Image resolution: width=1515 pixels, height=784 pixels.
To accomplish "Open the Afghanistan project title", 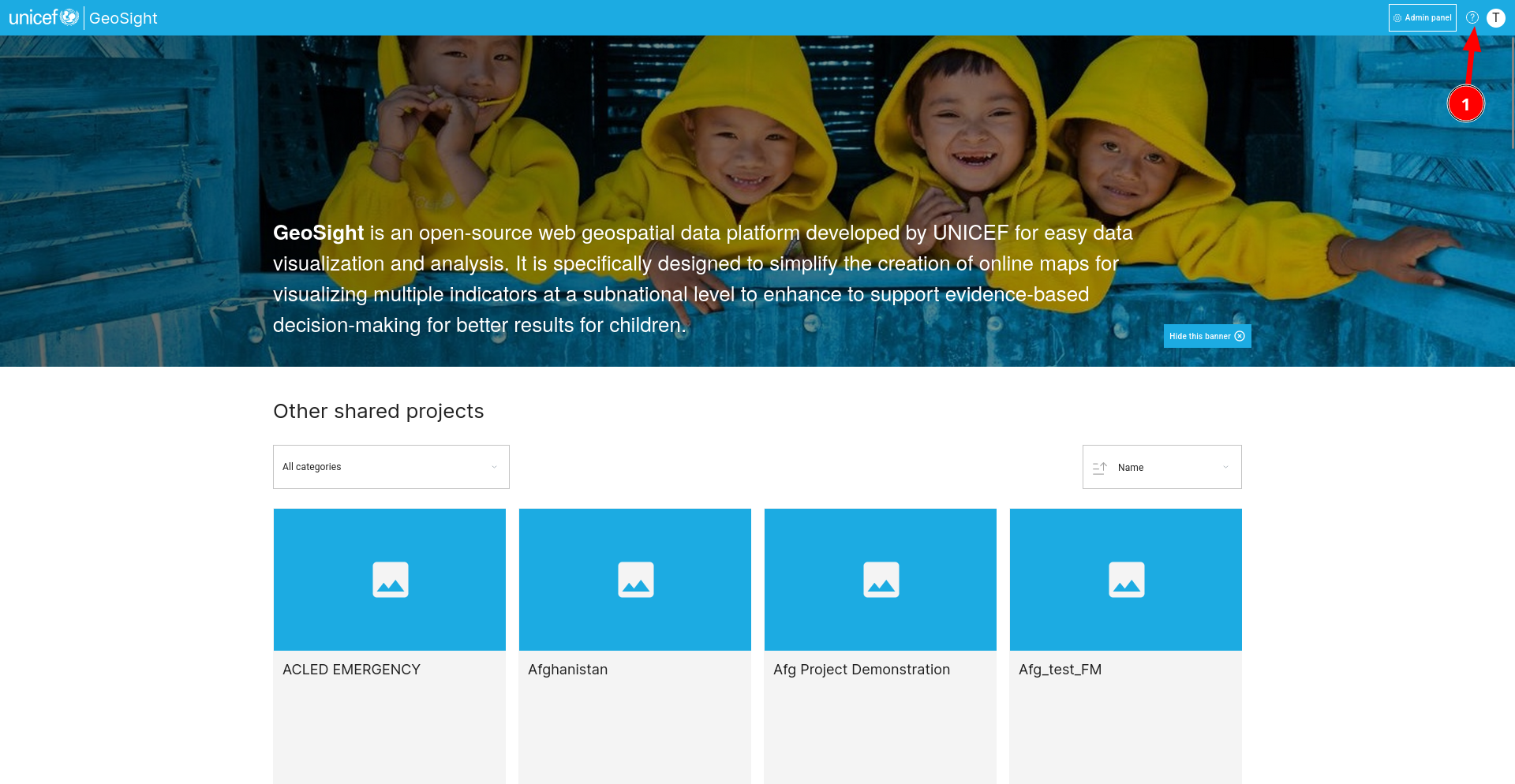I will 567,670.
